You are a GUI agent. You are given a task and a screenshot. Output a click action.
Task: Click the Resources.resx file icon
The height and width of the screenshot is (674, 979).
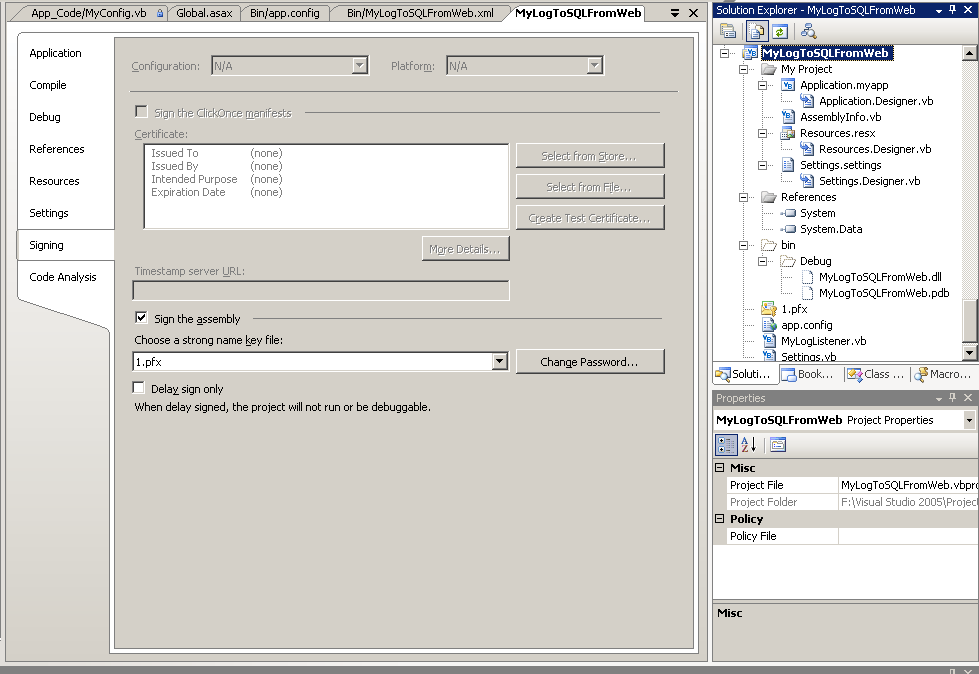click(788, 132)
